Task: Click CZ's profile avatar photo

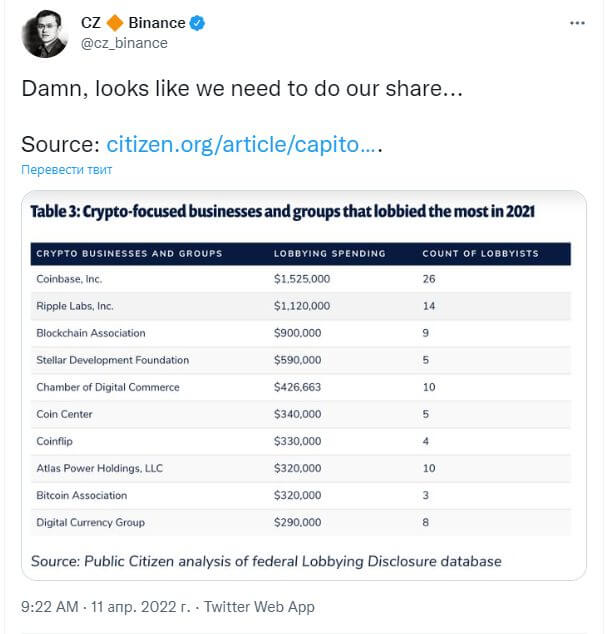Action: (x=45, y=34)
